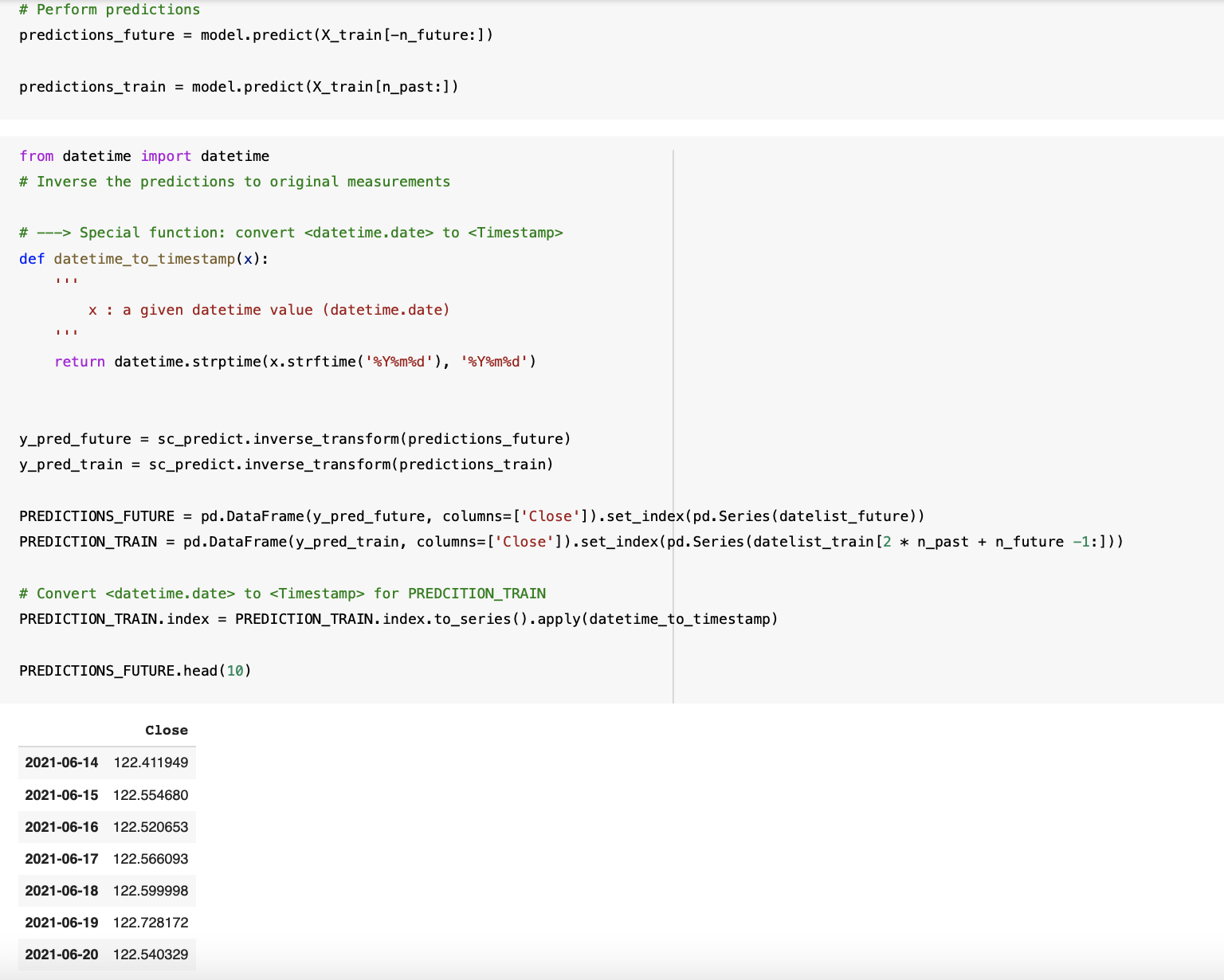Select the y_pred_future inverse transform line

click(x=293, y=438)
